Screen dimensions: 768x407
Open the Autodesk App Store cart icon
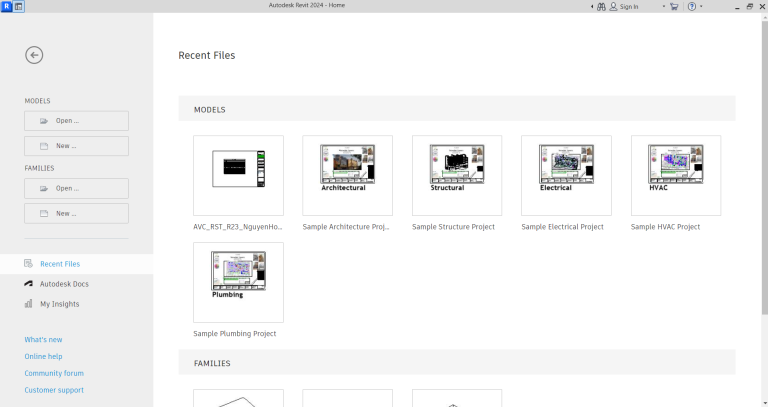click(674, 6)
